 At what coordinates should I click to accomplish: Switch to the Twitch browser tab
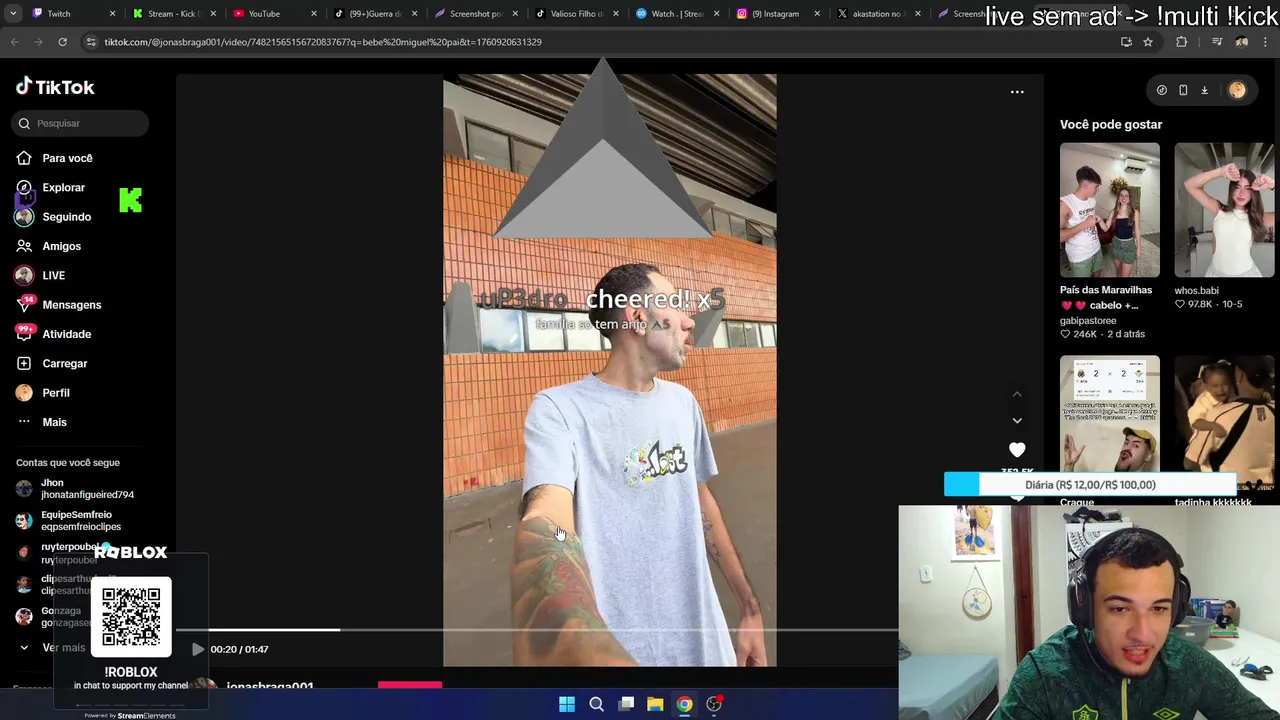(x=75, y=13)
